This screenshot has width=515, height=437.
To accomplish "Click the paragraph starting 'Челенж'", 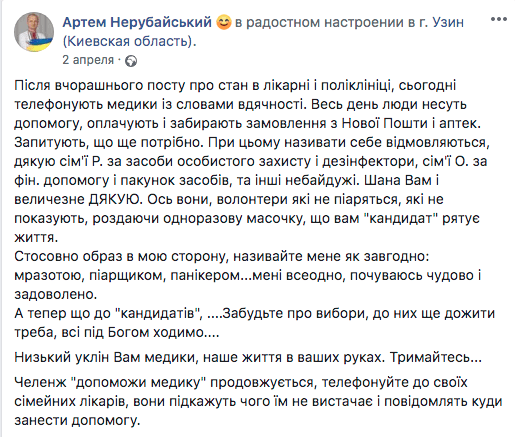I will point(258,401).
